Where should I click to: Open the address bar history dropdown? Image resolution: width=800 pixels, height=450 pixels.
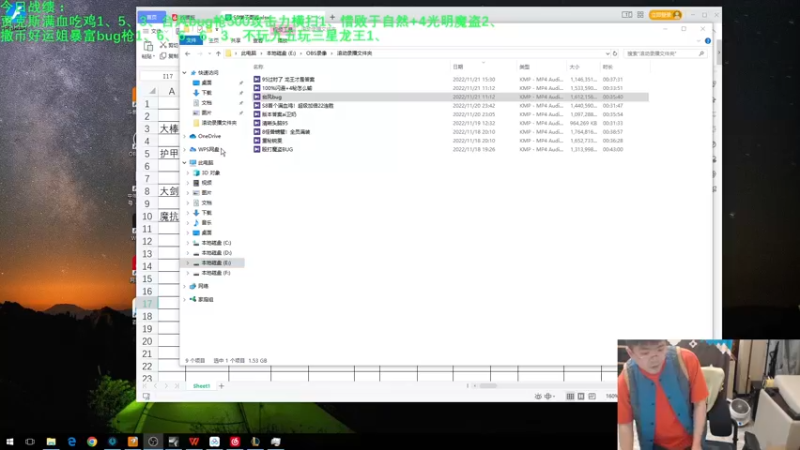tap(607, 54)
